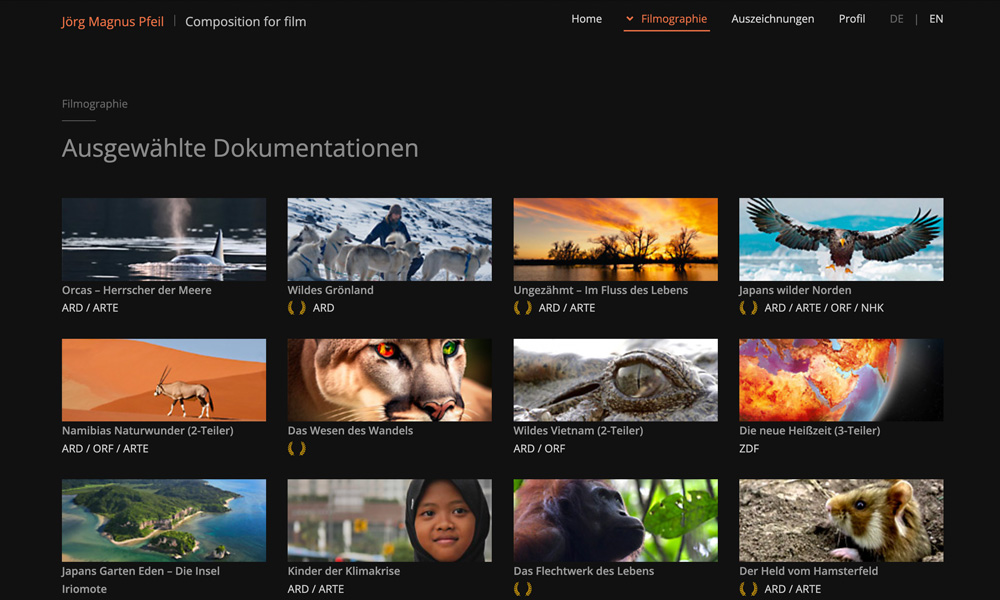
Task: Click the laurel icon under Das Wesen des Wandels
Action: point(297,448)
